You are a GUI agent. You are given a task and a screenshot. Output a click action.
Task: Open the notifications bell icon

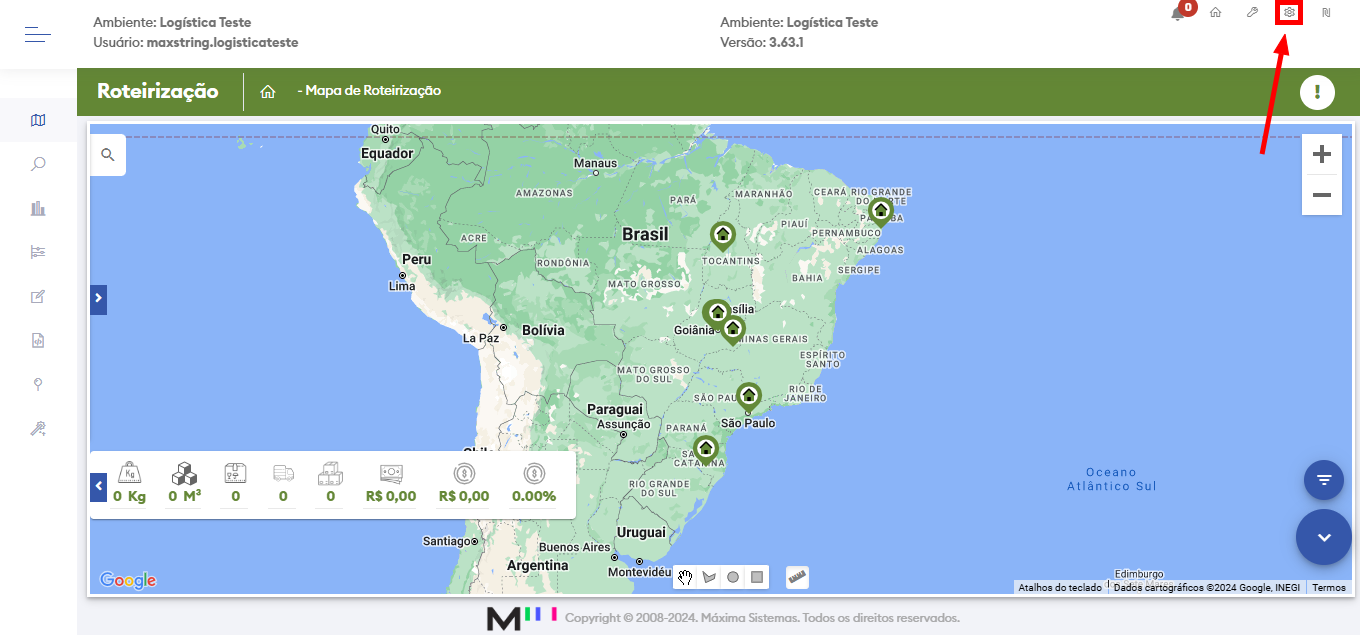(1176, 14)
